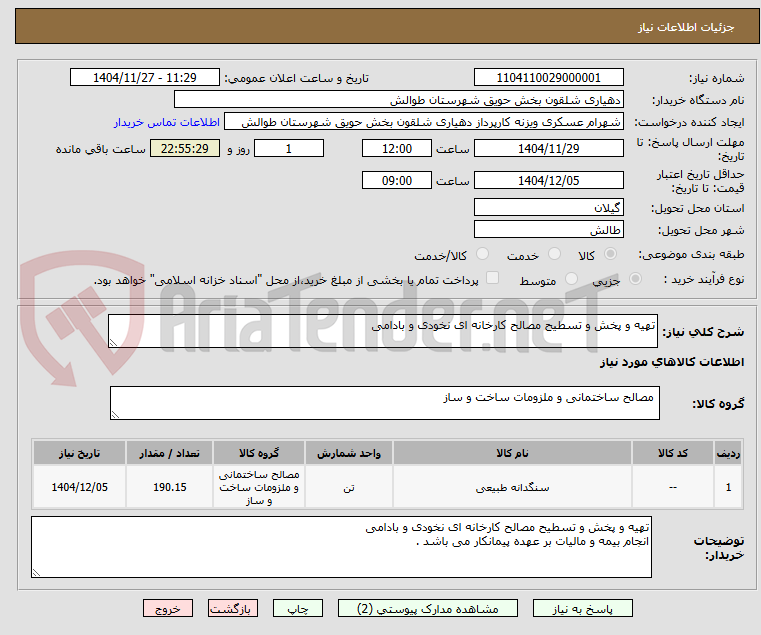The image size is (761, 635).
Task: Click the price validity date 1404/12/05
Action: [x=548, y=181]
